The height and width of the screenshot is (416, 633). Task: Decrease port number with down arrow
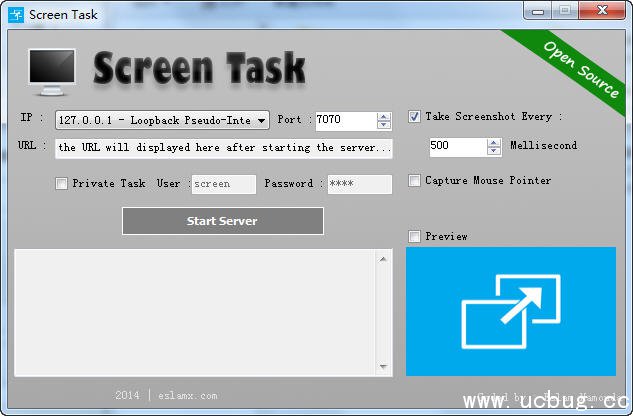click(x=384, y=125)
